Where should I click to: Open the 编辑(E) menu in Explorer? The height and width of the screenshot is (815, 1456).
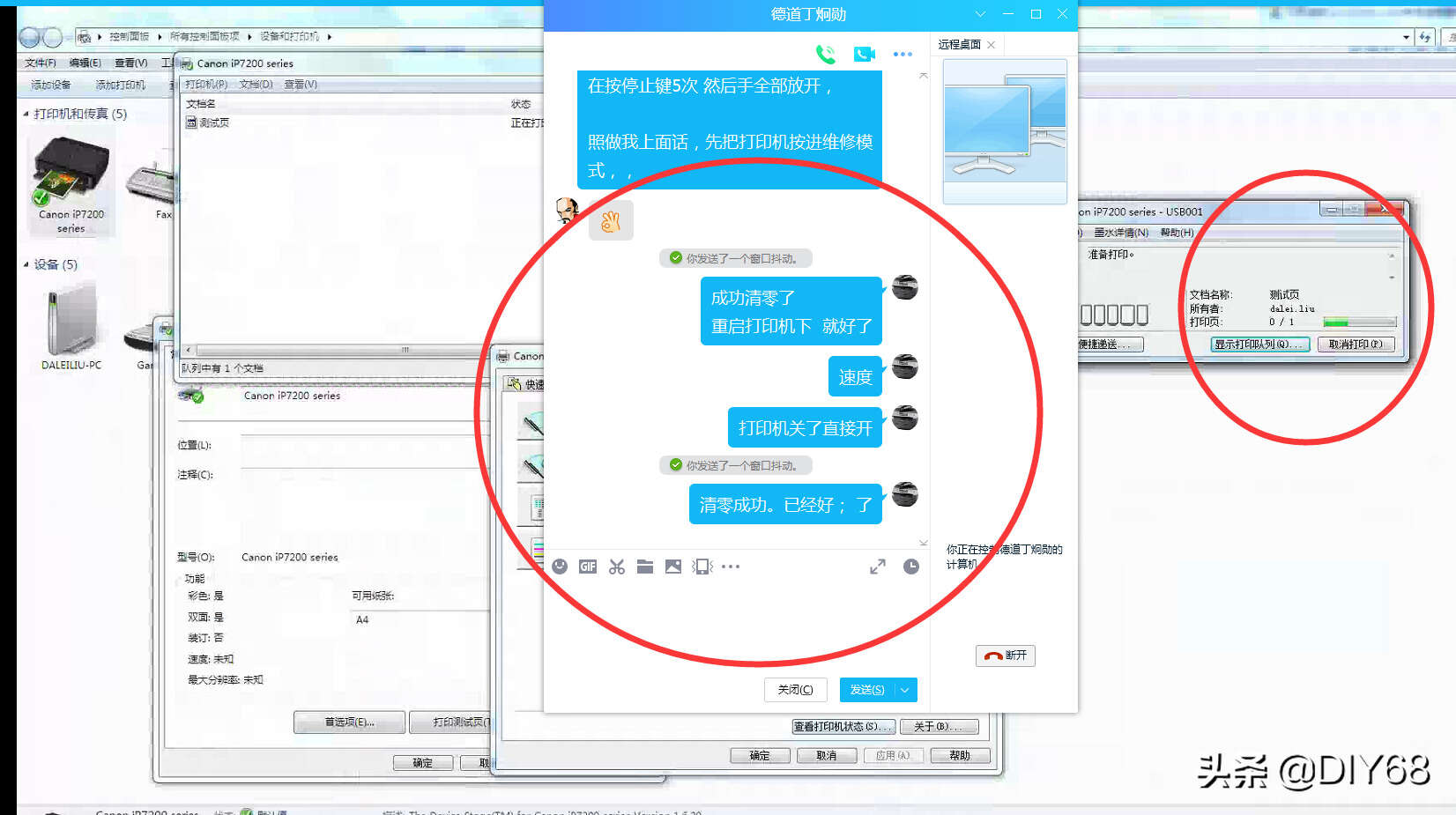click(85, 63)
